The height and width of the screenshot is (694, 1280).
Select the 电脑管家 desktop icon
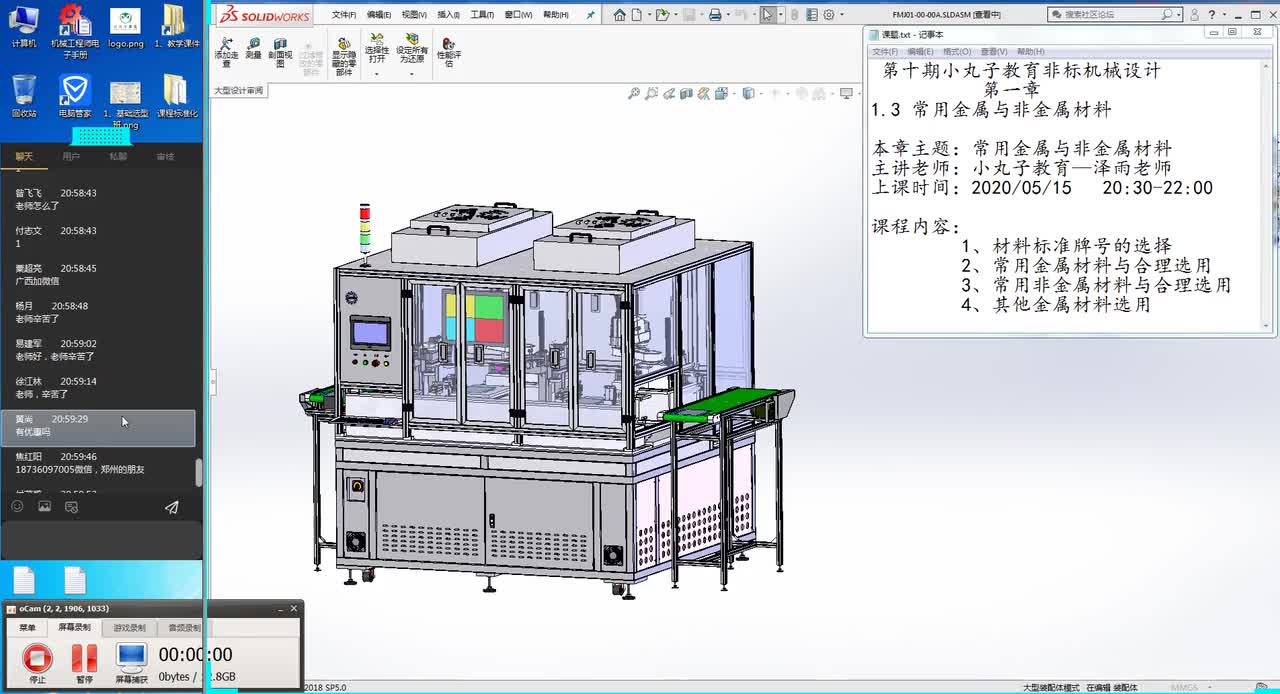click(74, 96)
